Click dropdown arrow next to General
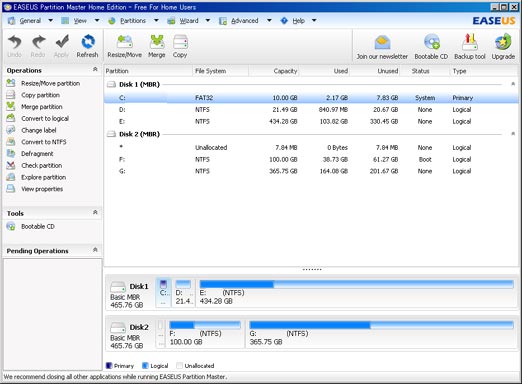Viewport: 522px width, 384px height. point(50,21)
